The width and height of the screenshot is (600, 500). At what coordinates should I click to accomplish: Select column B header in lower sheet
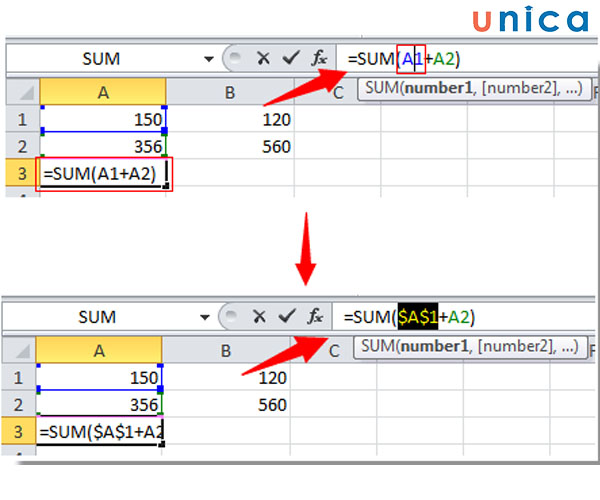[228, 350]
